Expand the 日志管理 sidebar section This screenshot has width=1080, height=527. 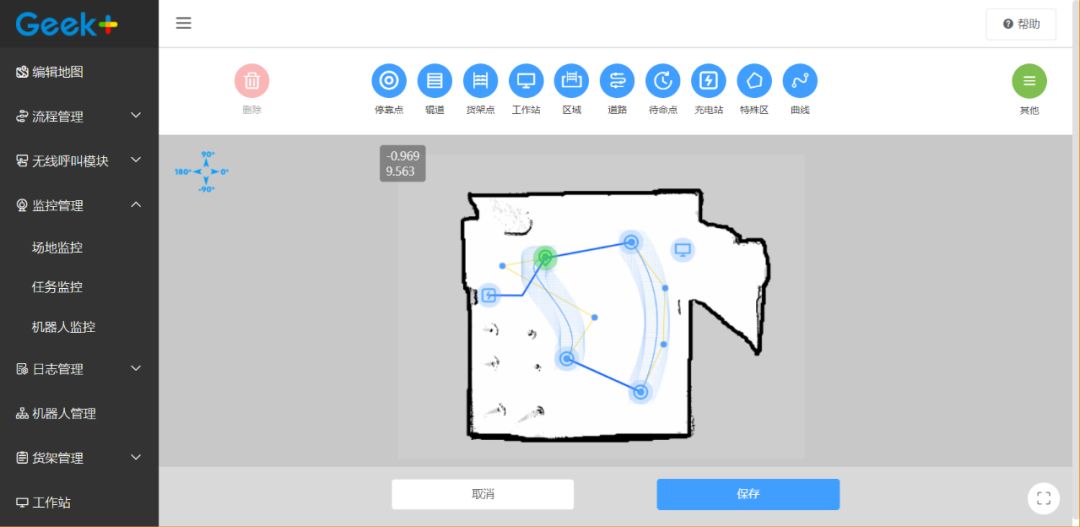point(79,369)
